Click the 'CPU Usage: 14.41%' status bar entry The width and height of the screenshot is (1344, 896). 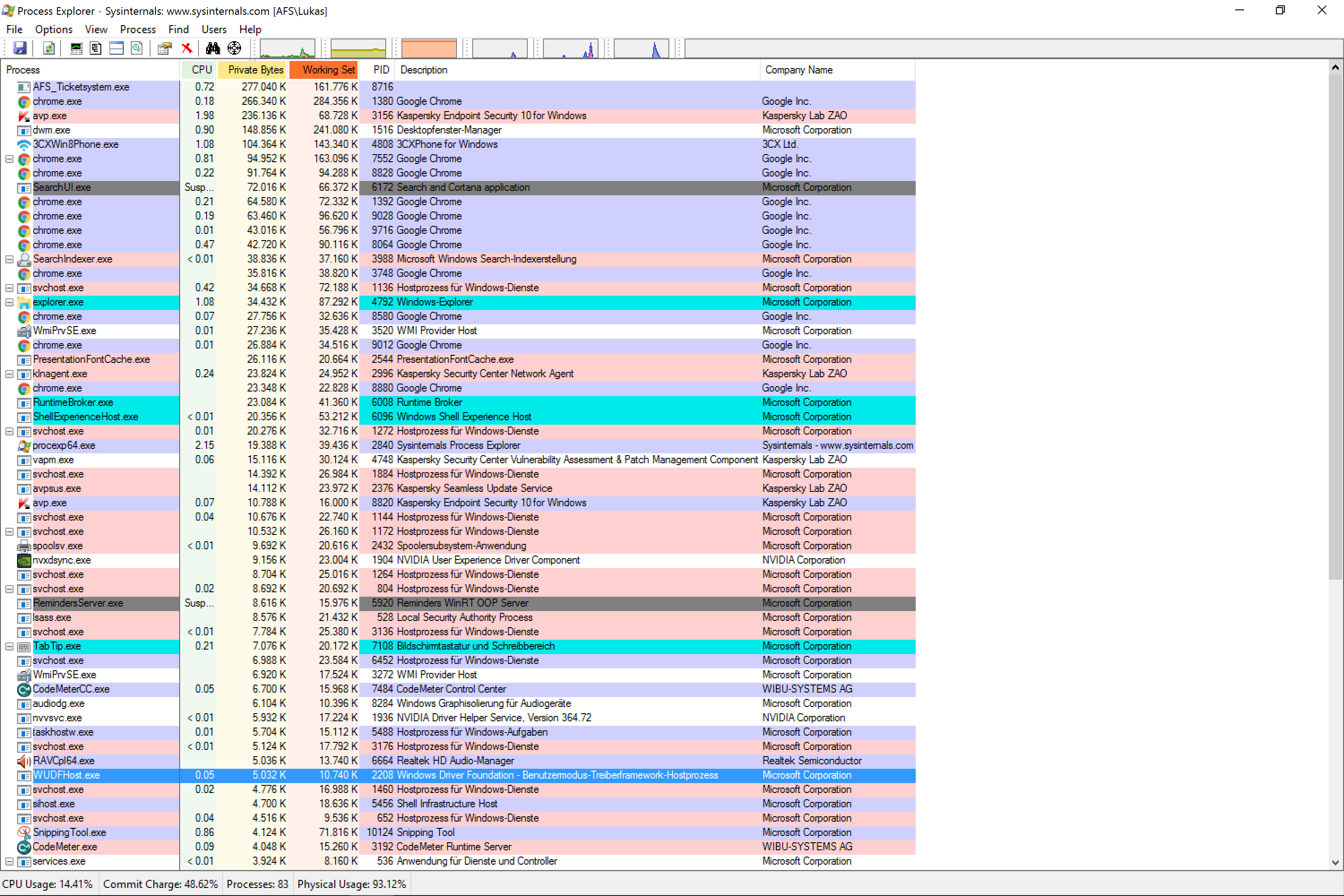(48, 884)
